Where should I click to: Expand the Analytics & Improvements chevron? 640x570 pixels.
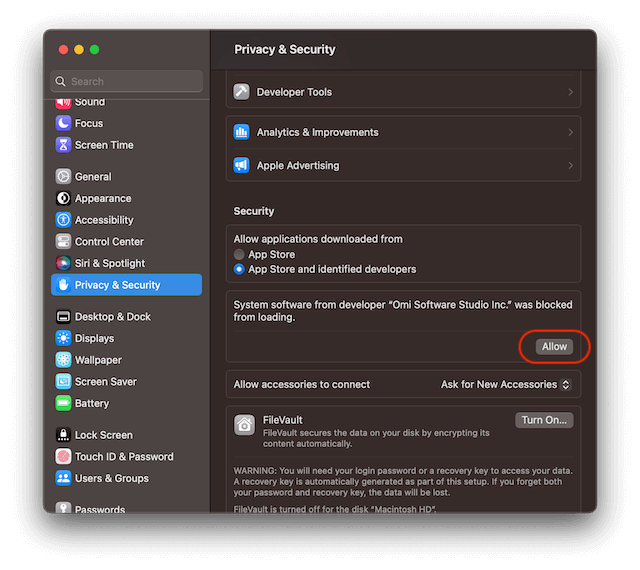pos(570,132)
